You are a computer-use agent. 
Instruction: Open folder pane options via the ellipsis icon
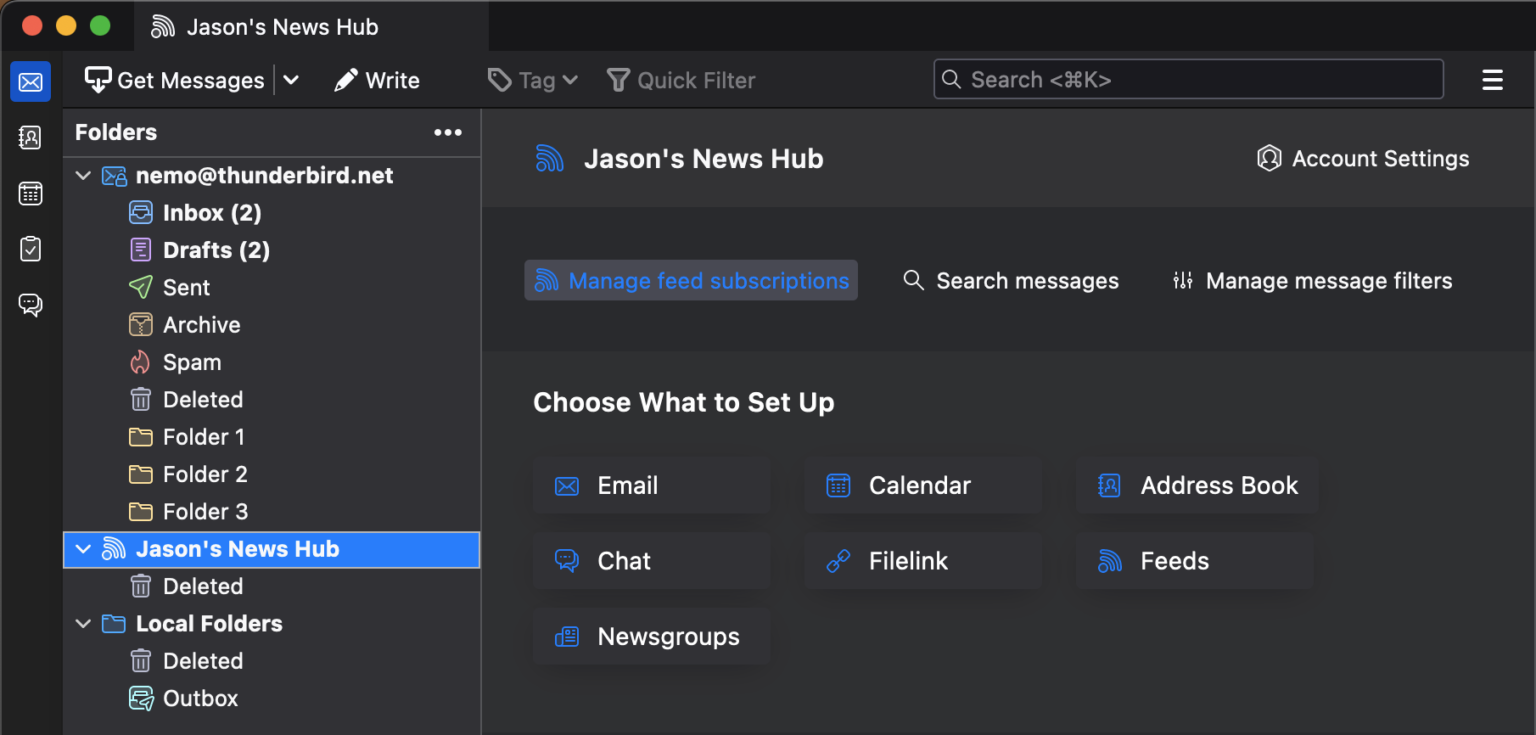point(448,132)
